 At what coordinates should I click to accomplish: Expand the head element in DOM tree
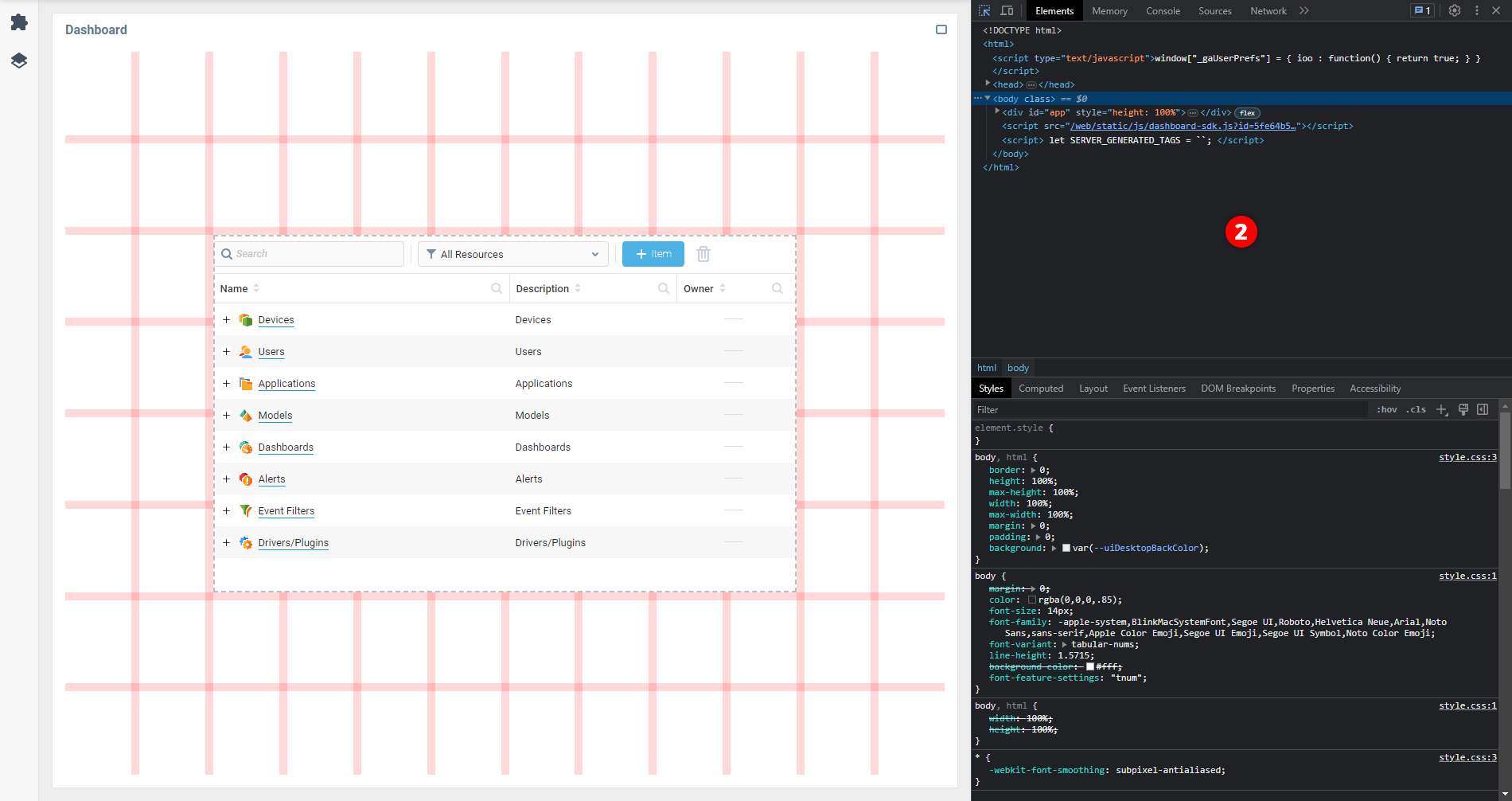coord(988,84)
